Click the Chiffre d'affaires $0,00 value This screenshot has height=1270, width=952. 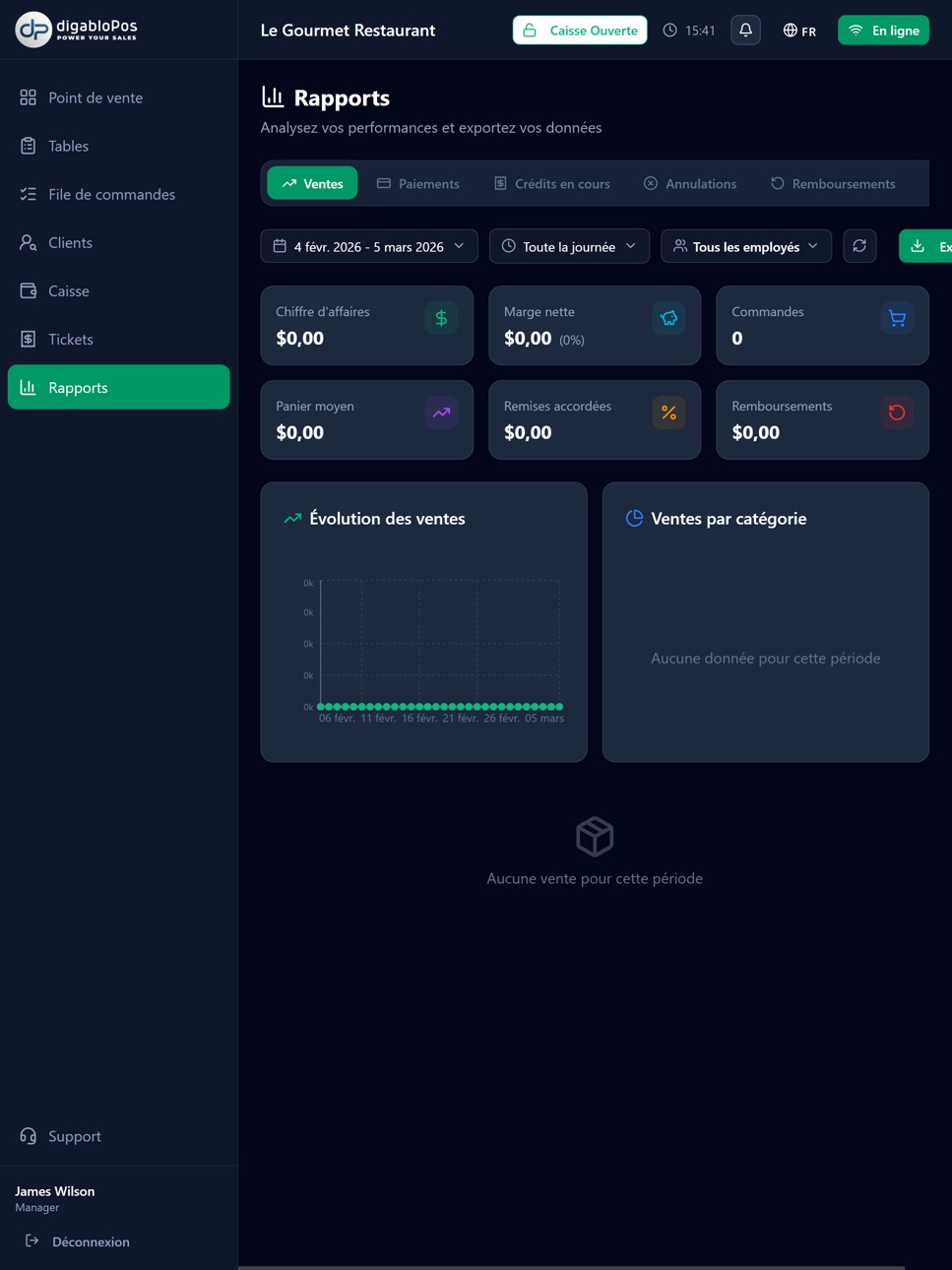(300, 338)
